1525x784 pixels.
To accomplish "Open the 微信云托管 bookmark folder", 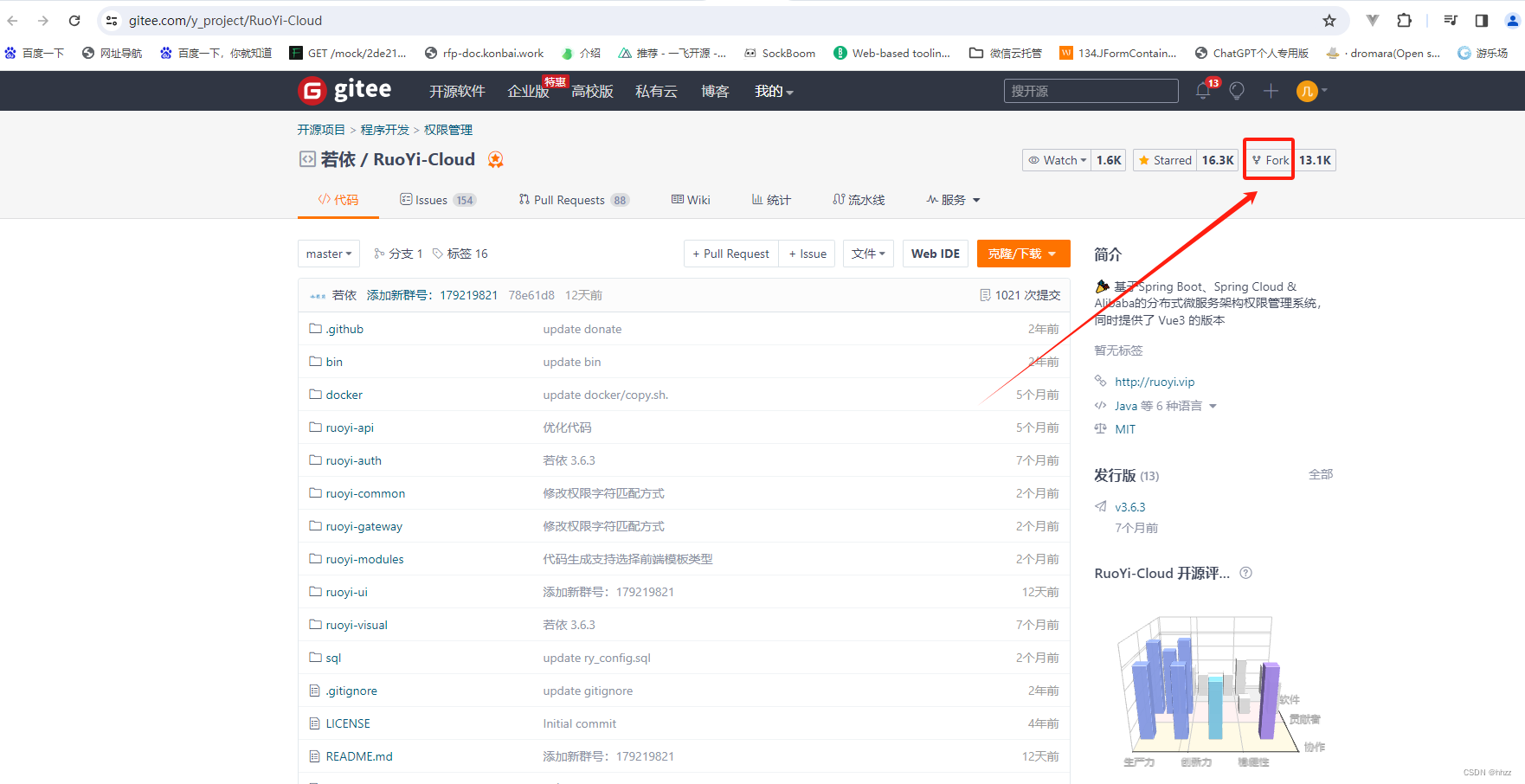I will (1006, 53).
